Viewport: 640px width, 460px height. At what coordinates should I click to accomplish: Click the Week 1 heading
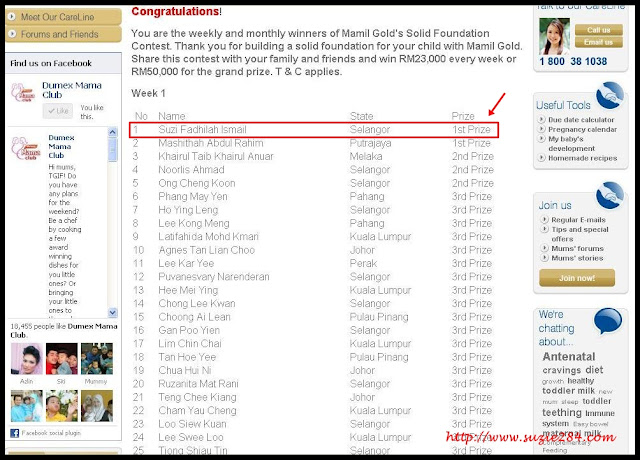coord(148,93)
